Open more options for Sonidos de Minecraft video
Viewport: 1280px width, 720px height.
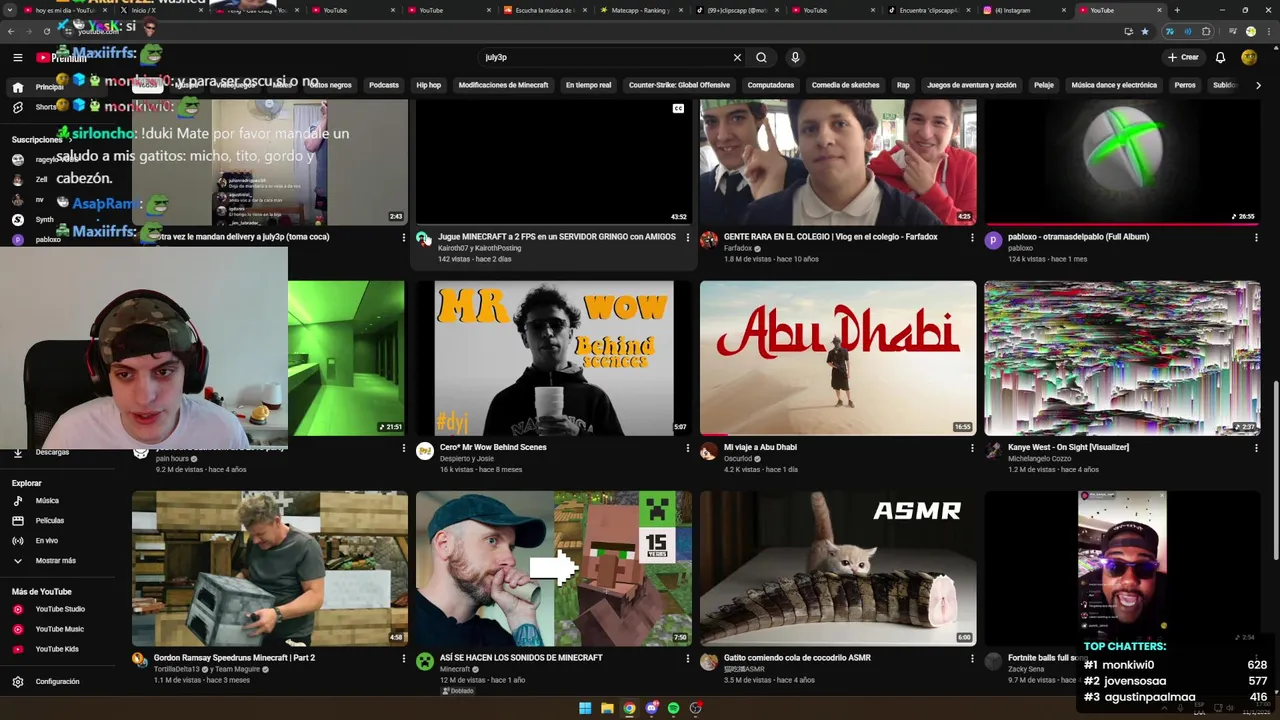tap(687, 658)
